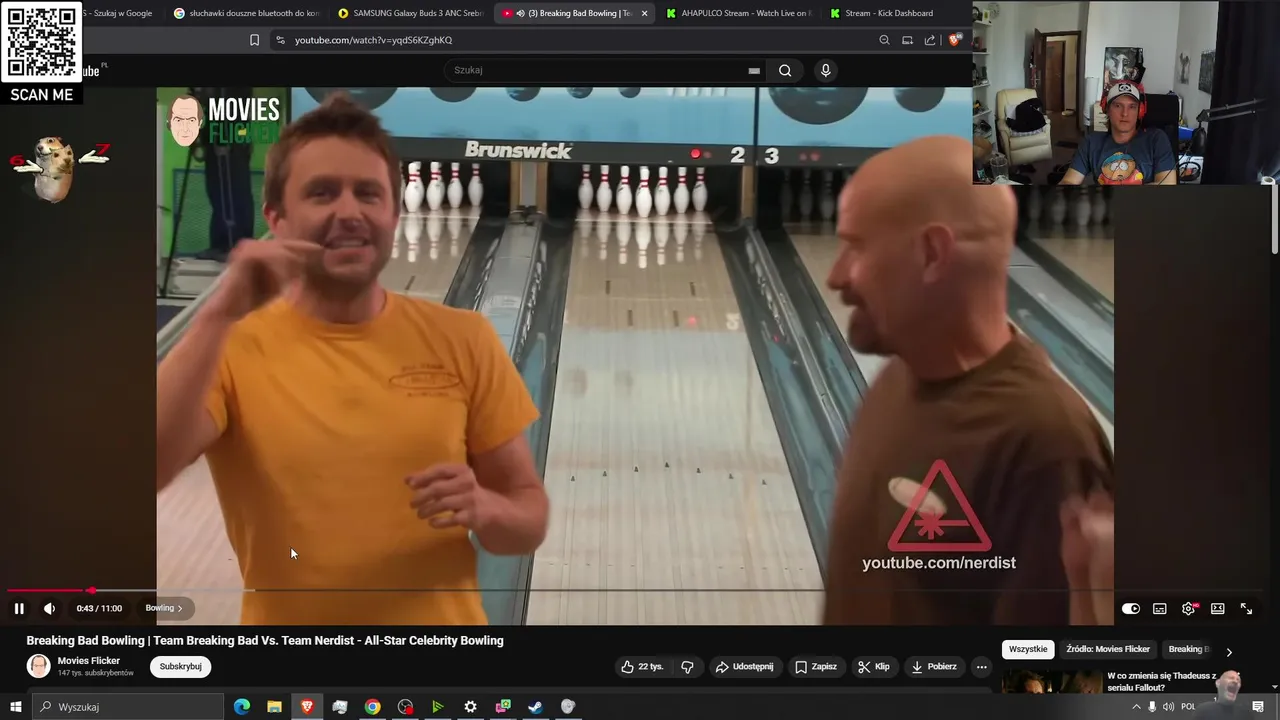Viewport: 1280px width, 720px height.
Task: Click the Movies Flicker video watermark
Action: (x=223, y=120)
